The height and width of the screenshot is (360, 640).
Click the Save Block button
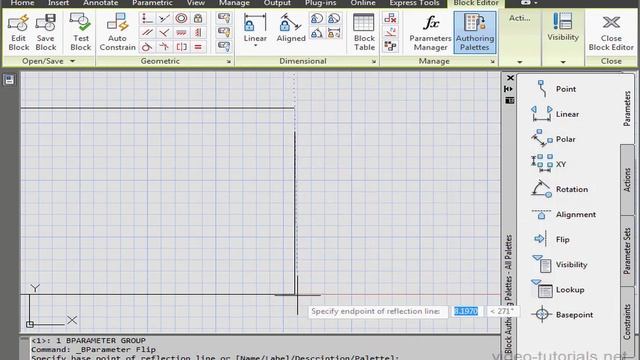[45, 33]
